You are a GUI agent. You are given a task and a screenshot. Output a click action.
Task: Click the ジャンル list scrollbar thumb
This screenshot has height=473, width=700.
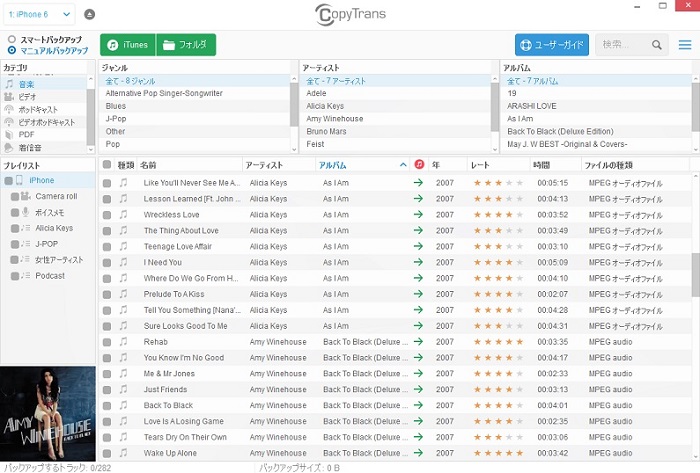click(294, 105)
